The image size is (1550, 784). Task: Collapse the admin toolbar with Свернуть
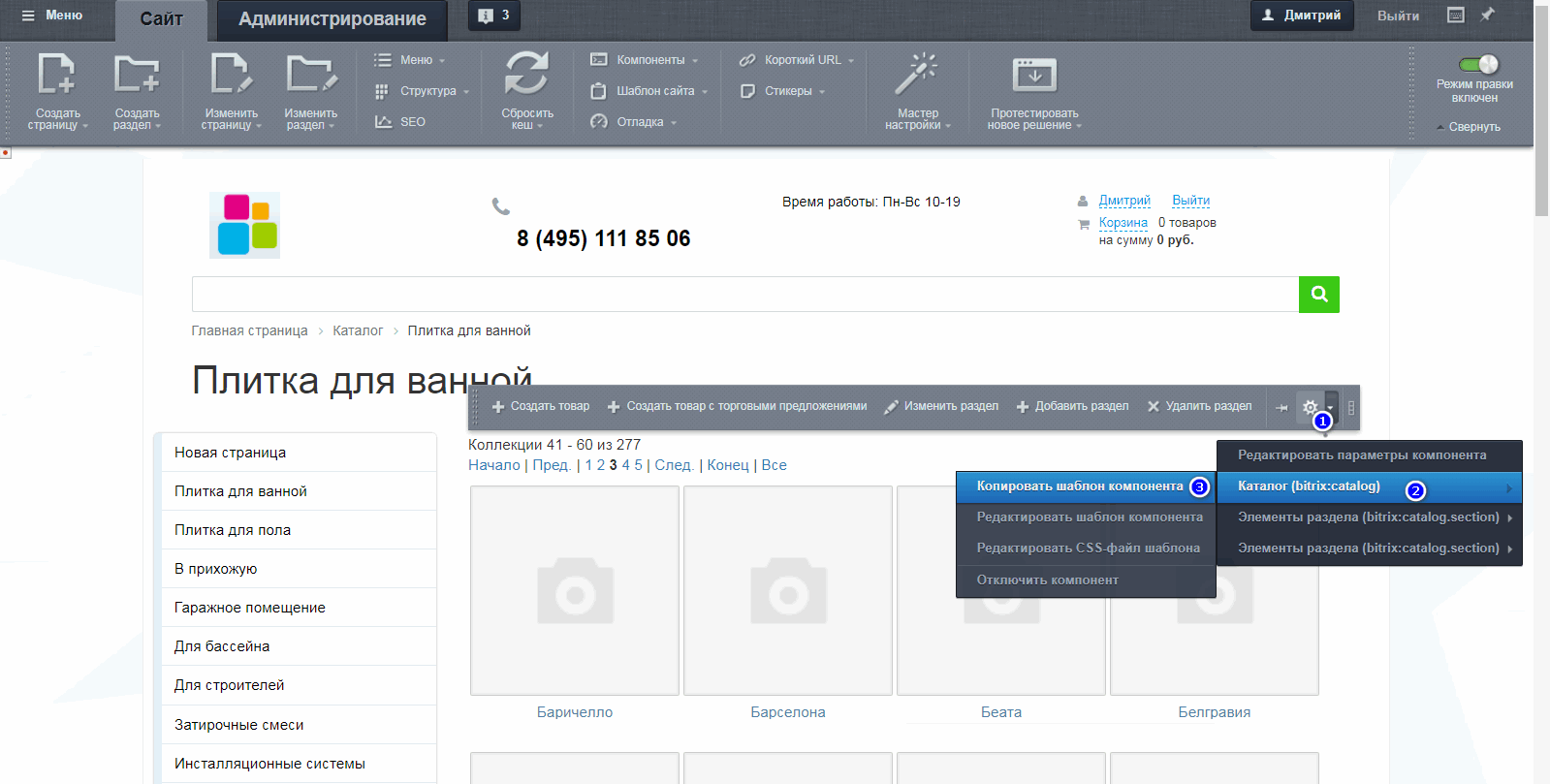click(1473, 127)
